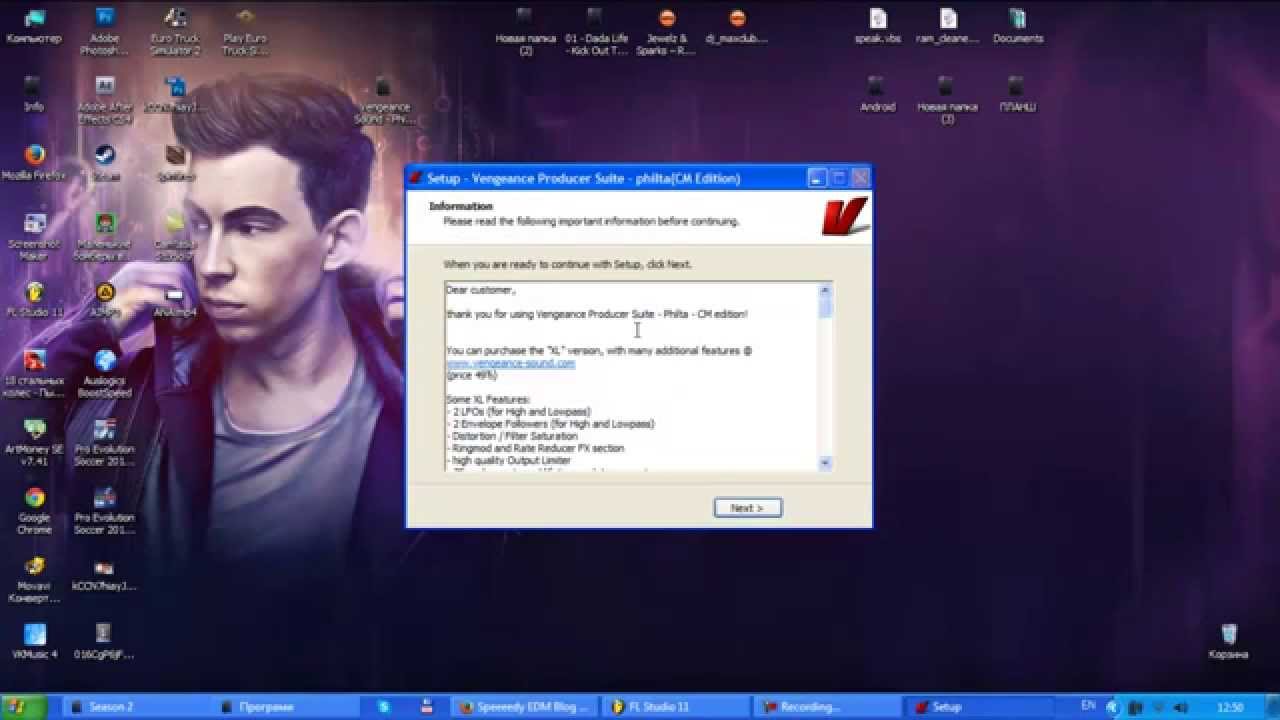
Task: Select the ArtMoney SE desktop icon
Action: click(x=34, y=442)
